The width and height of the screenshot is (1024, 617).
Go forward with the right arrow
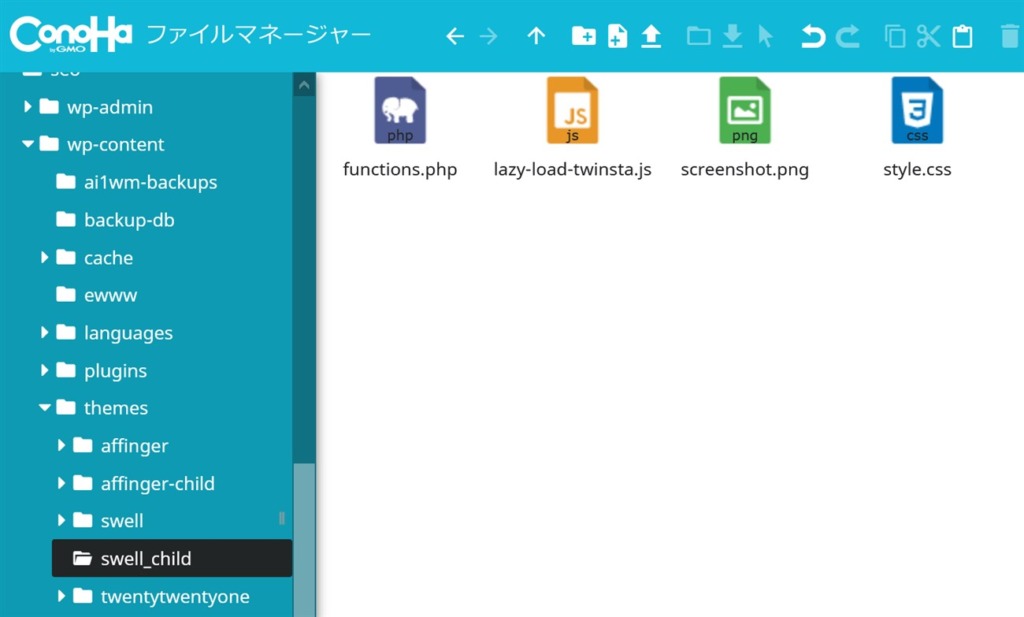coord(488,36)
